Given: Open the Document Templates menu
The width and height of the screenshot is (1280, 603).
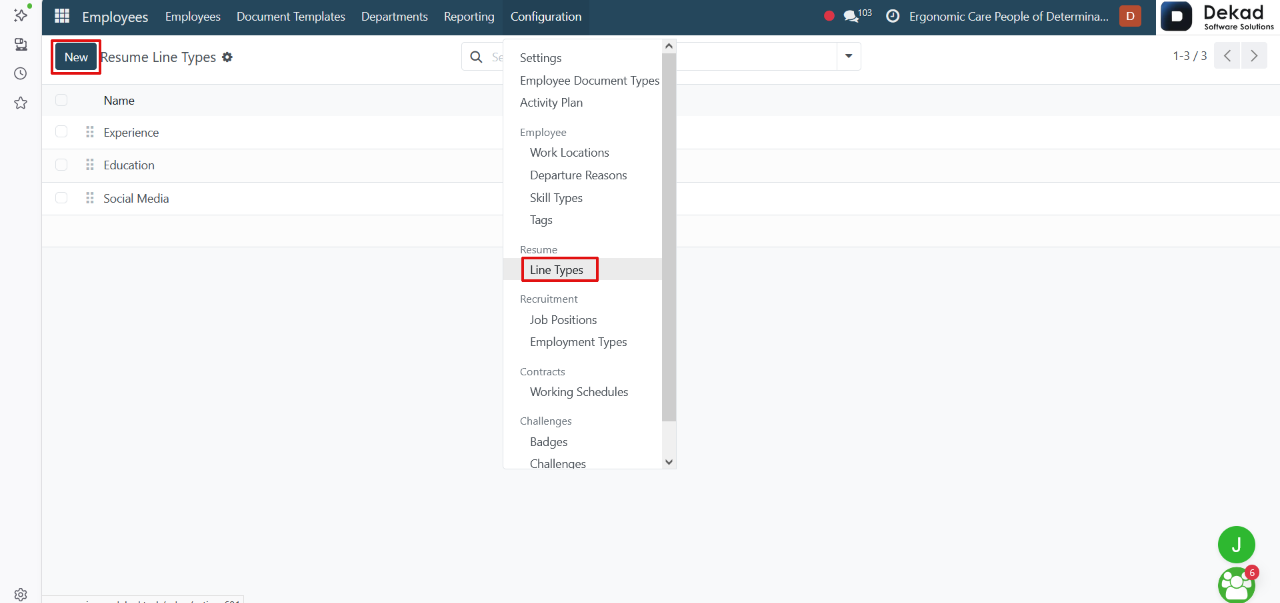Looking at the screenshot, I should [291, 16].
